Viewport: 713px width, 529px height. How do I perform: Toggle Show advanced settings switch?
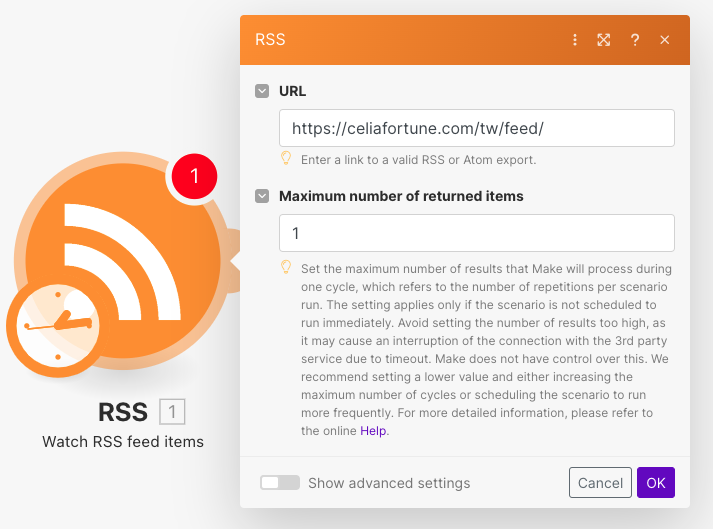coord(280,483)
